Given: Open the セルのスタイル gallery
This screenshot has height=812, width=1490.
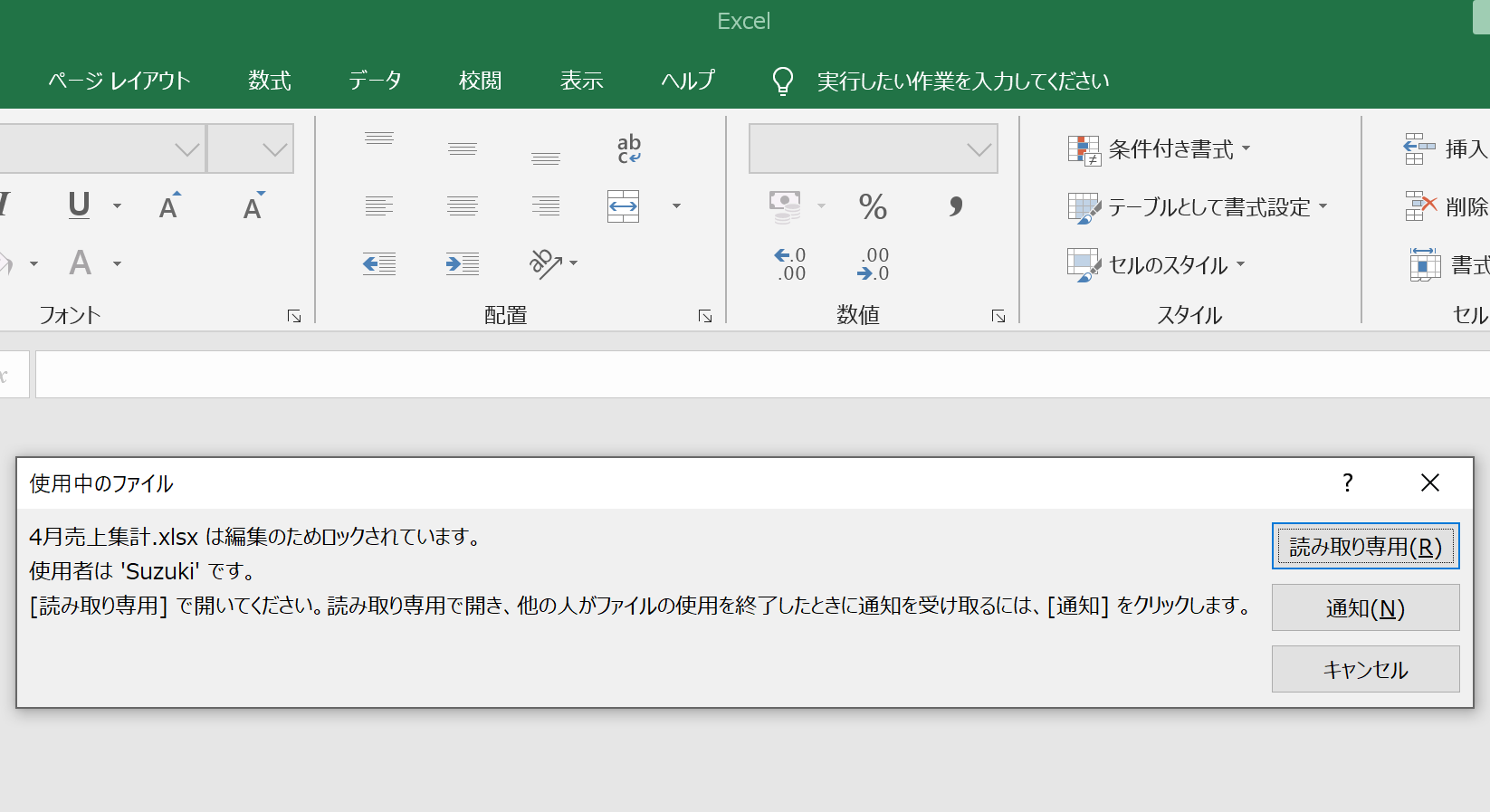Looking at the screenshot, I should (1157, 265).
